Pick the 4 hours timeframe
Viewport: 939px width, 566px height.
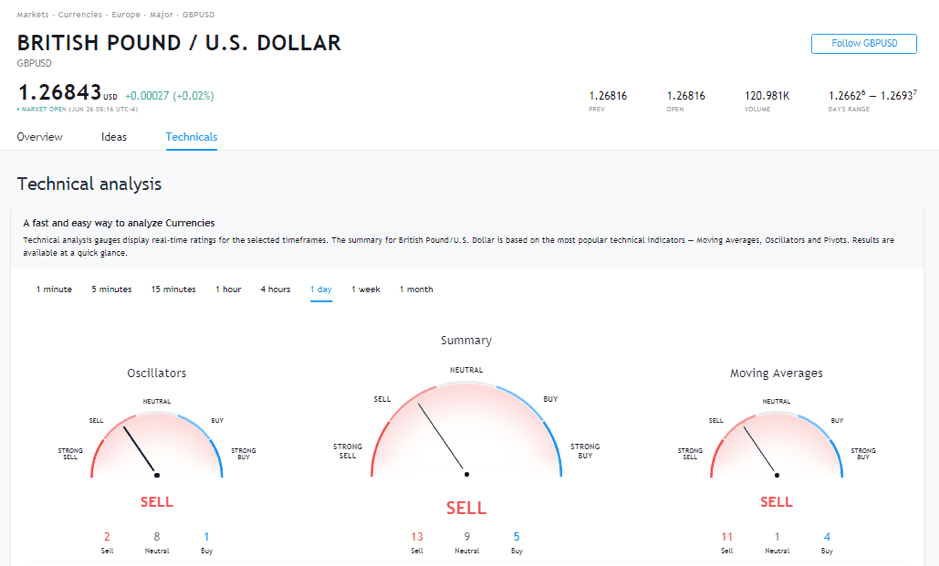tap(275, 290)
